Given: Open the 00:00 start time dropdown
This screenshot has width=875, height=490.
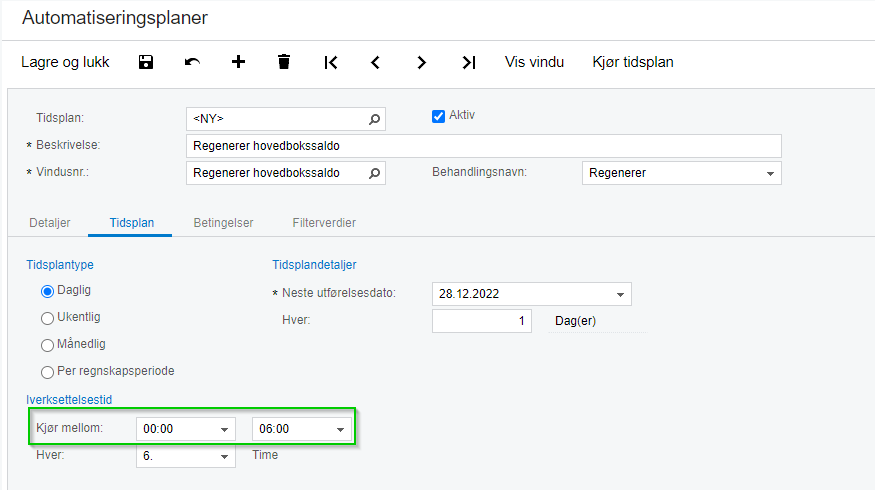Looking at the screenshot, I should pyautogui.click(x=224, y=430).
